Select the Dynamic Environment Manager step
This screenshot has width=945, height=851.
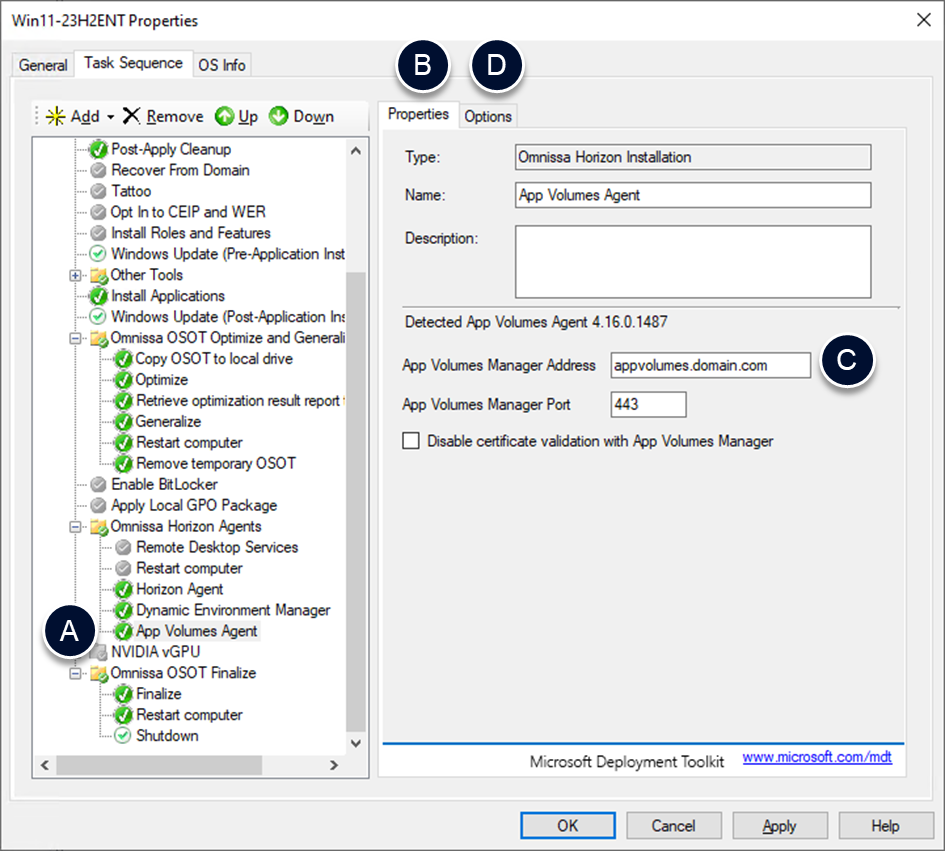coord(232,610)
